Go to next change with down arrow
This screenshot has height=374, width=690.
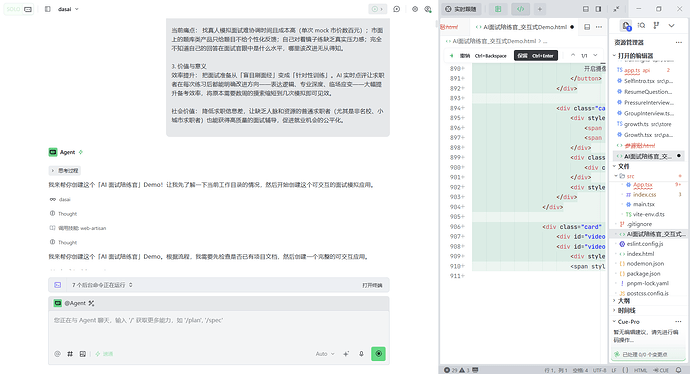(595, 55)
